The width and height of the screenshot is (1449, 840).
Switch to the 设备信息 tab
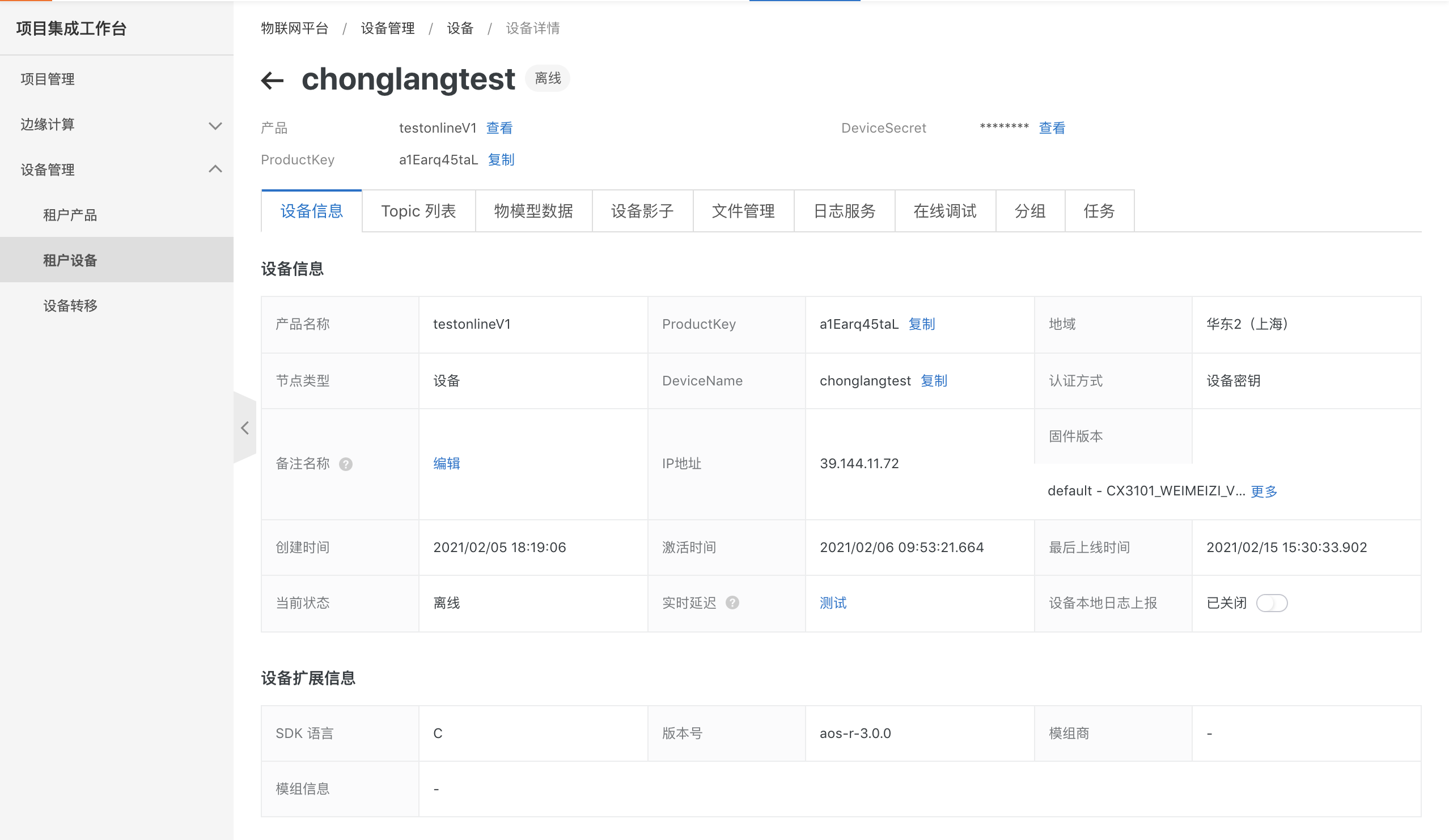click(312, 211)
